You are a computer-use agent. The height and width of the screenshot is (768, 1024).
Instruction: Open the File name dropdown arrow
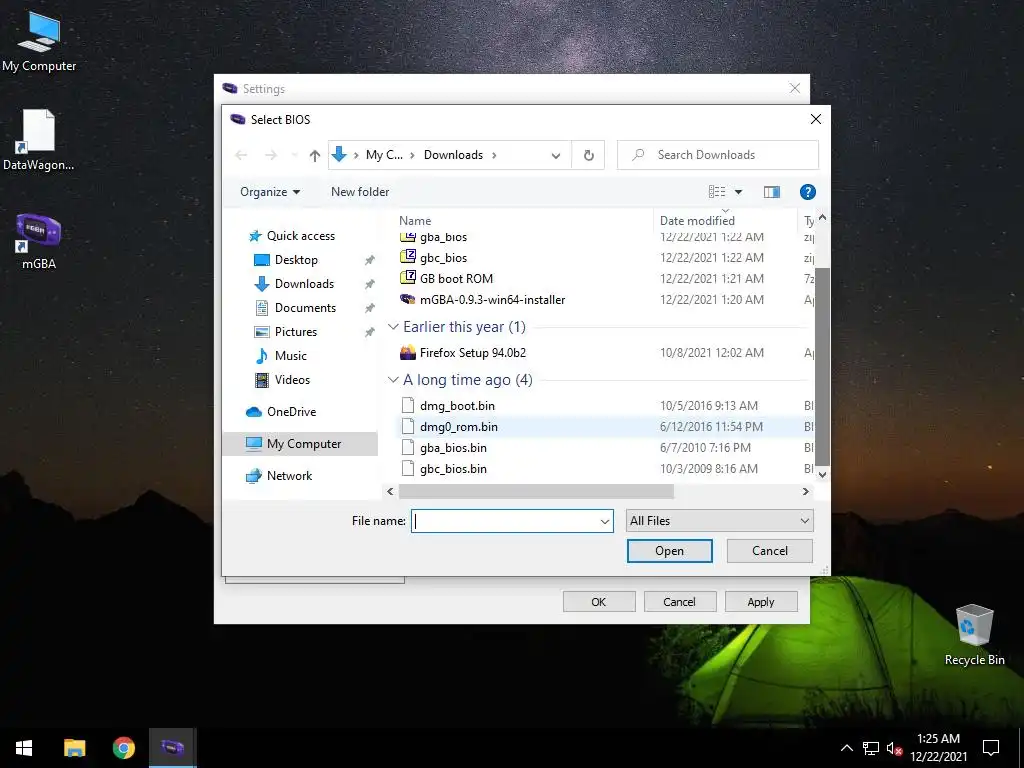[x=605, y=521]
